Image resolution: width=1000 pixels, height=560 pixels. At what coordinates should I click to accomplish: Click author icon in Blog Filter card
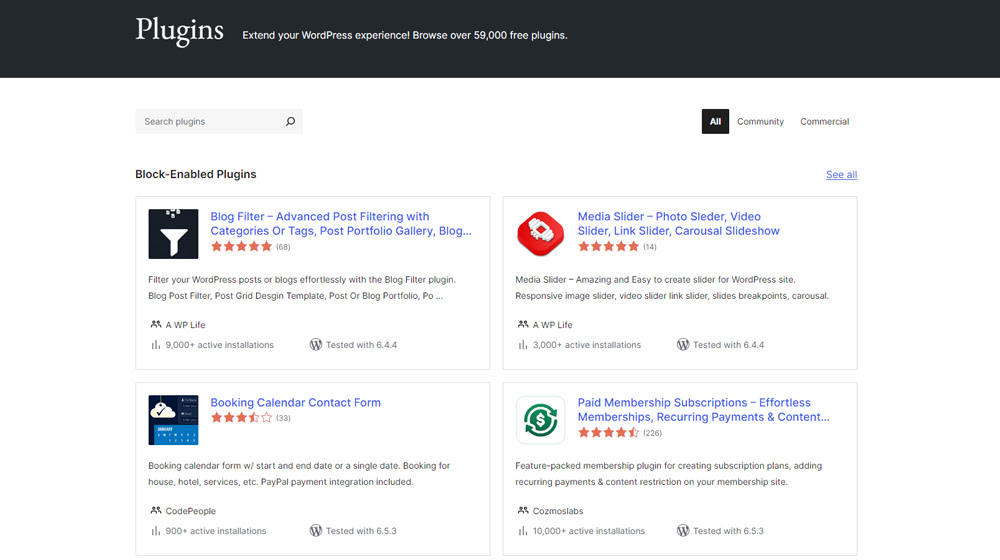(156, 325)
